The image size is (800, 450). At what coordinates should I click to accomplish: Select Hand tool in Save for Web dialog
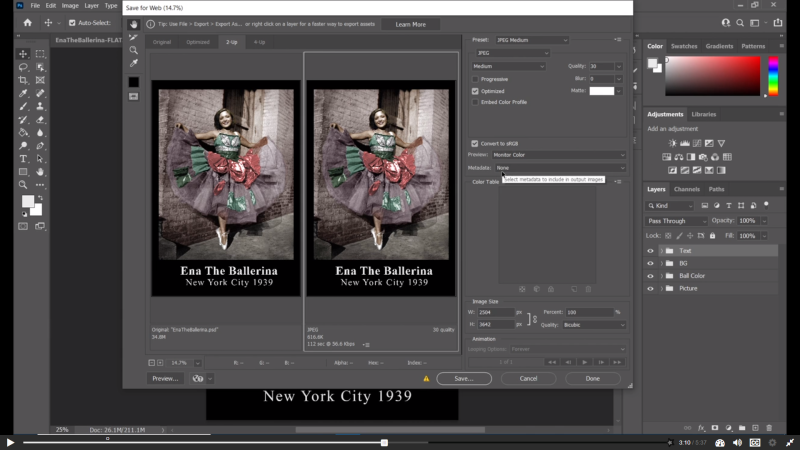coord(134,24)
